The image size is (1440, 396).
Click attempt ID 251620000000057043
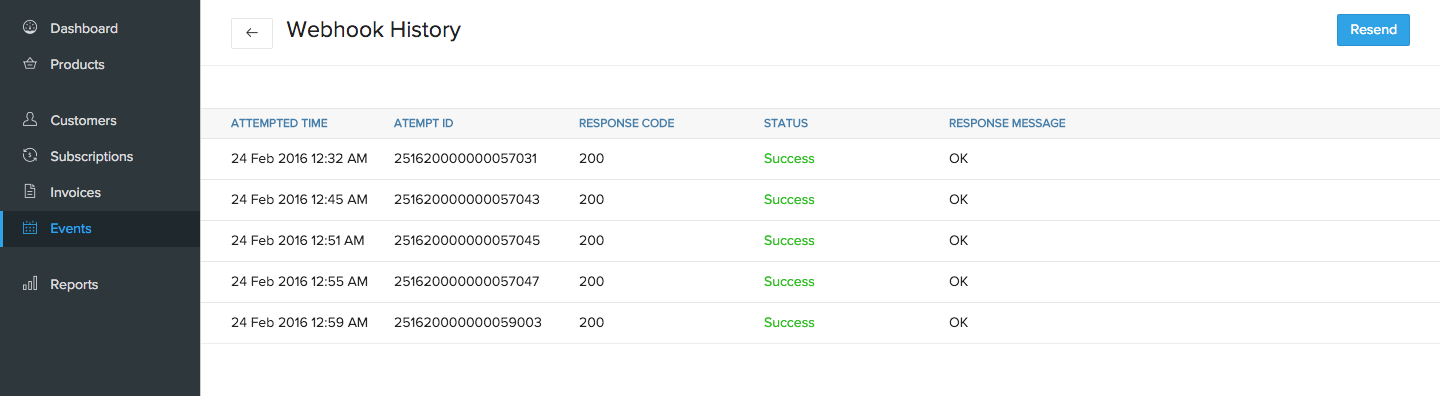tap(467, 200)
